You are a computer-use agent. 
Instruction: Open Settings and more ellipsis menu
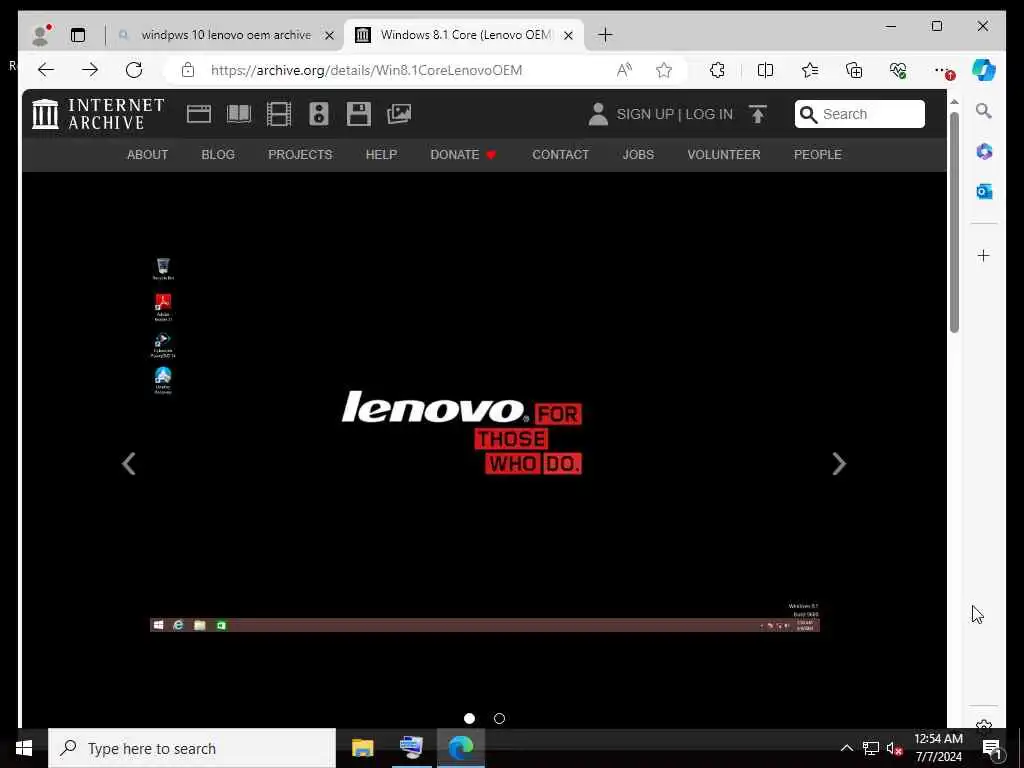[x=943, y=71]
